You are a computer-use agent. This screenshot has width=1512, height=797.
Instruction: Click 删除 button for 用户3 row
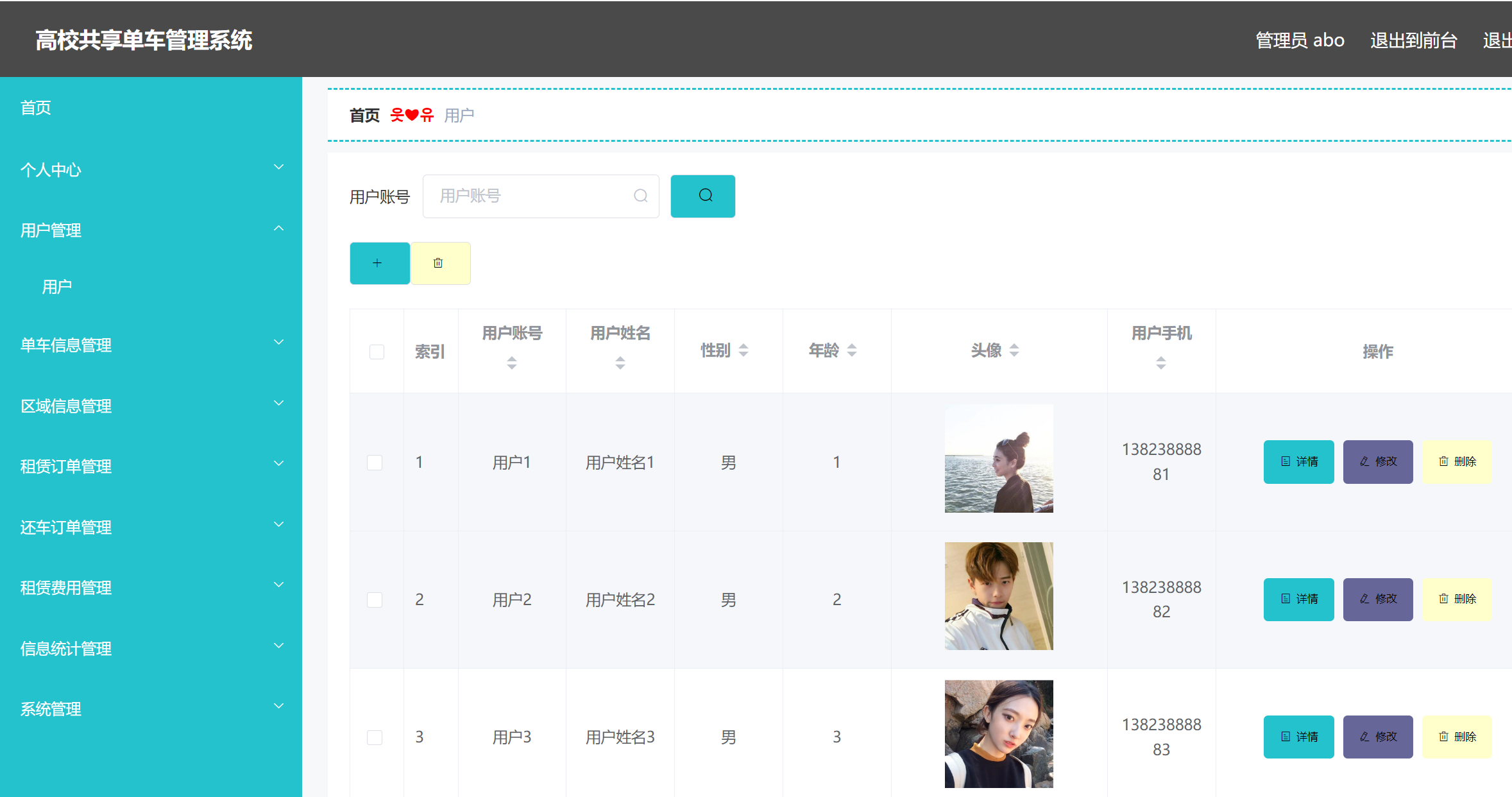coord(1456,737)
